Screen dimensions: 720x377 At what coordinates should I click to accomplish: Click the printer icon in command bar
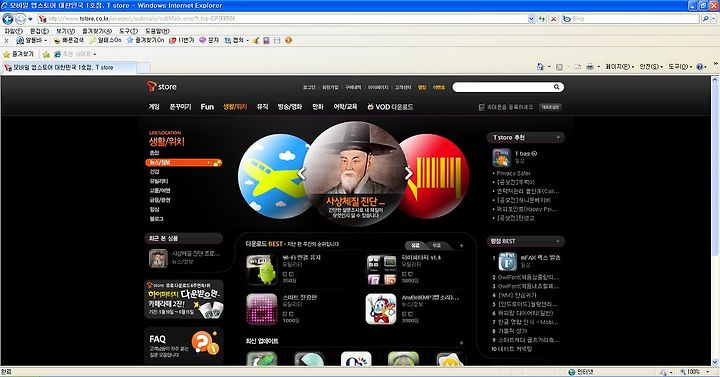(590, 67)
